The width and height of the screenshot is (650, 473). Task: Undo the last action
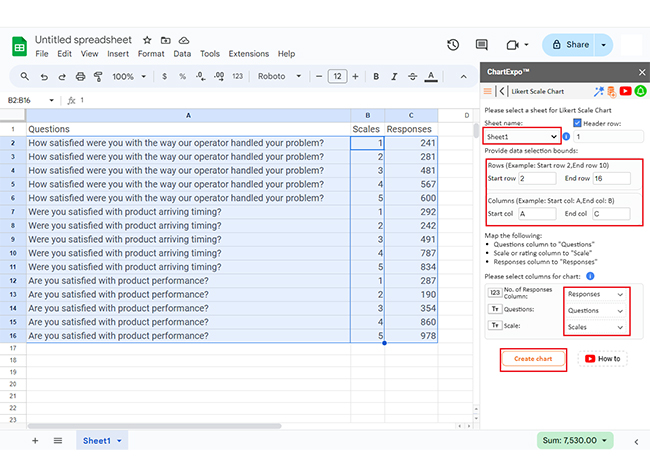tap(44, 77)
